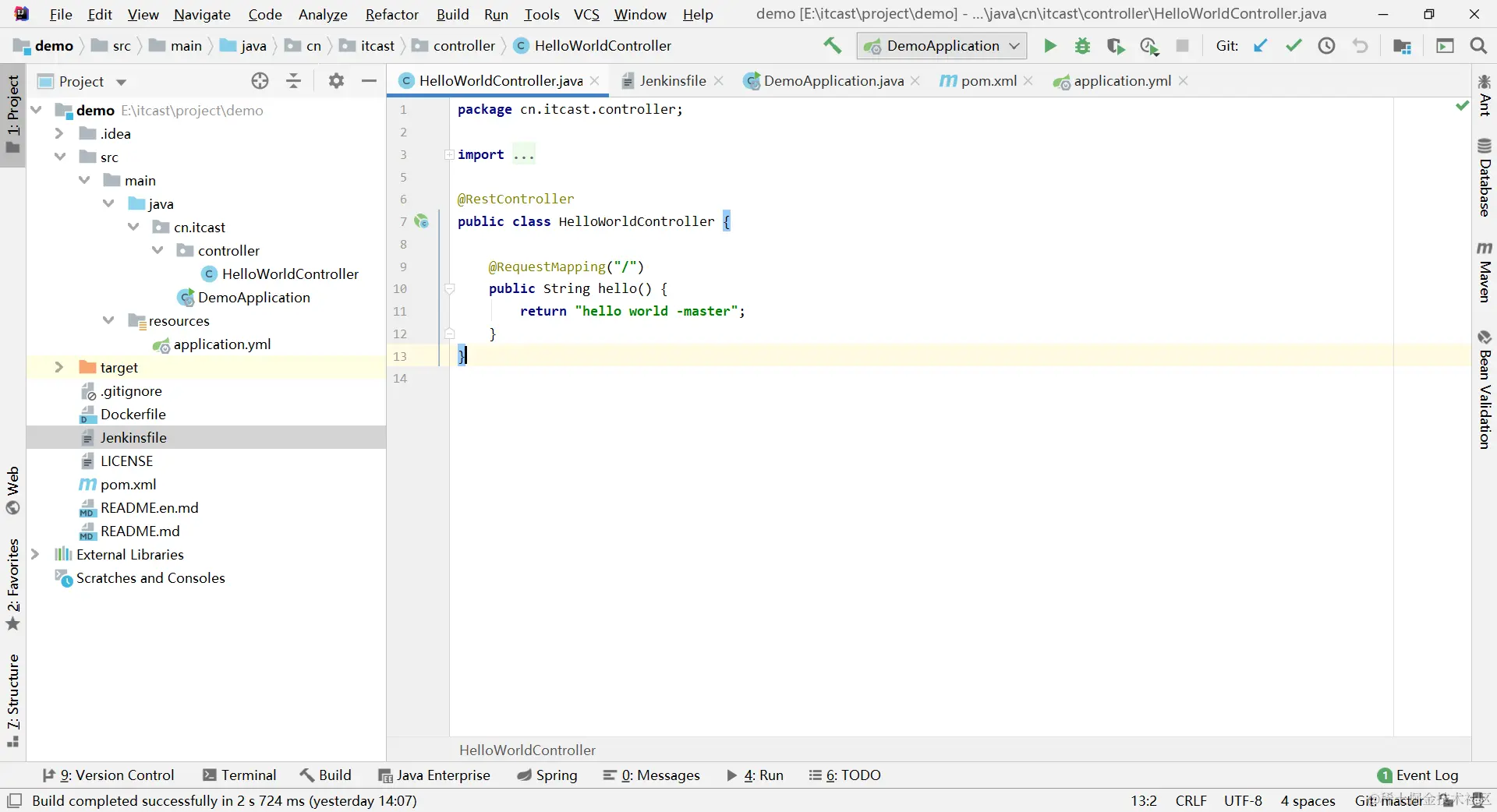Click the green inspection checkmark in editor
This screenshot has width=1497, height=812.
1462,105
